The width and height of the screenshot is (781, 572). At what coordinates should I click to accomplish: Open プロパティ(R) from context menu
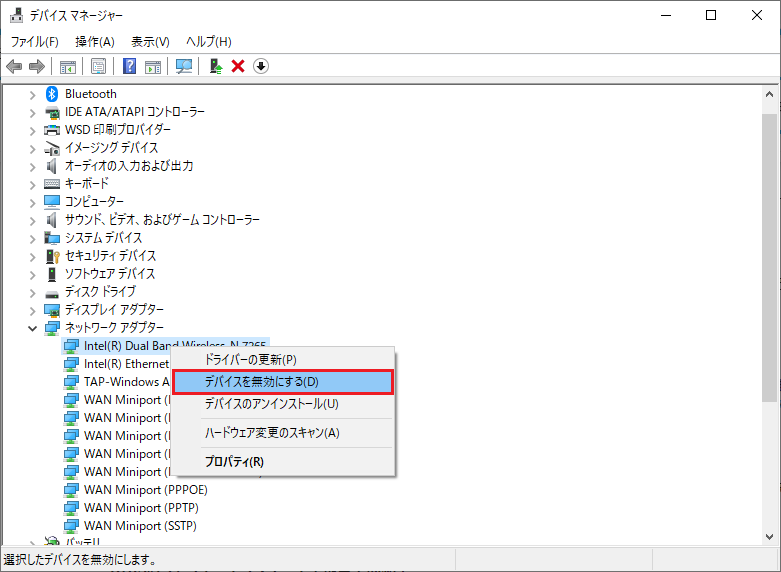pyautogui.click(x=234, y=462)
